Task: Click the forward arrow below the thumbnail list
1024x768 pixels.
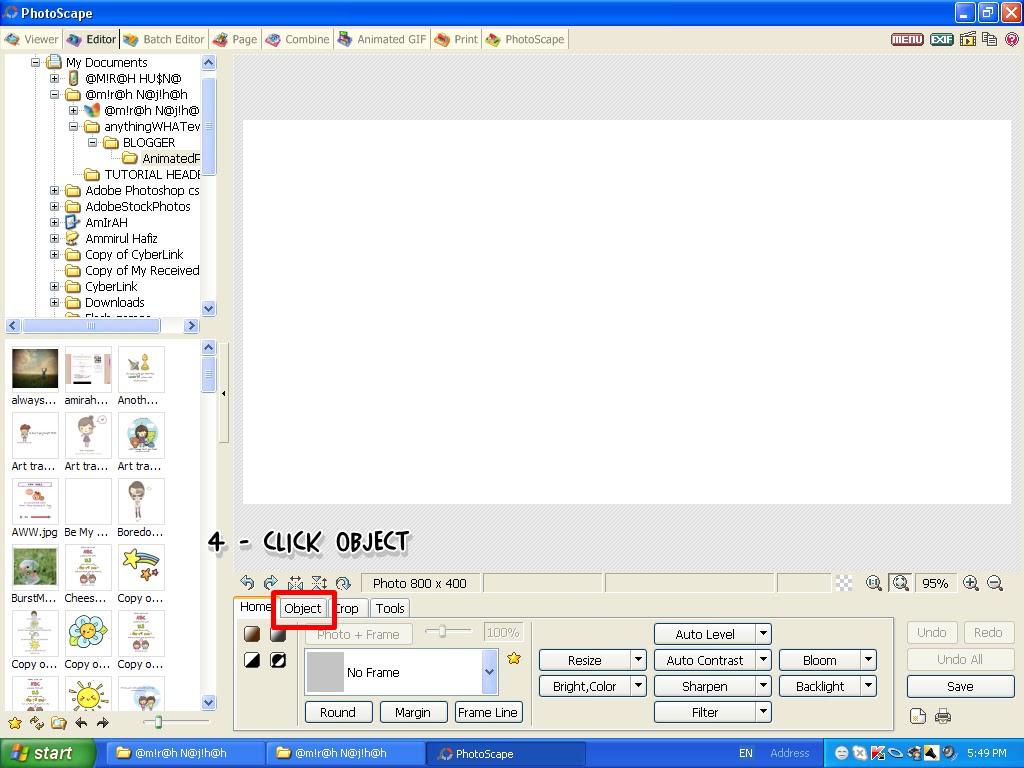Action: click(x=103, y=723)
